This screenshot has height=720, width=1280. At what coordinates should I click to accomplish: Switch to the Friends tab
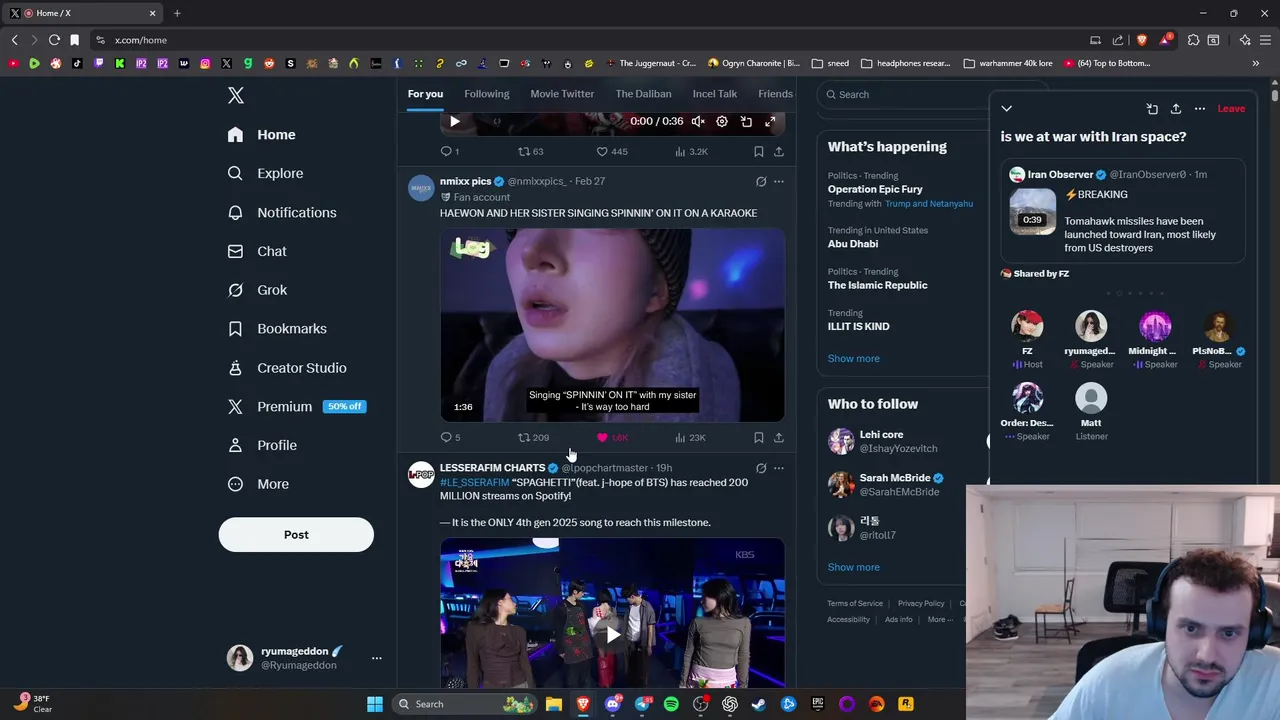(x=775, y=94)
